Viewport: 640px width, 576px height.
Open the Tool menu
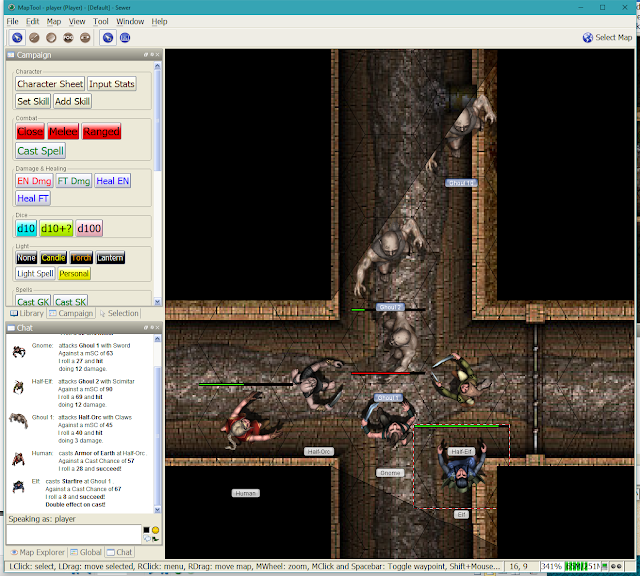tap(100, 21)
